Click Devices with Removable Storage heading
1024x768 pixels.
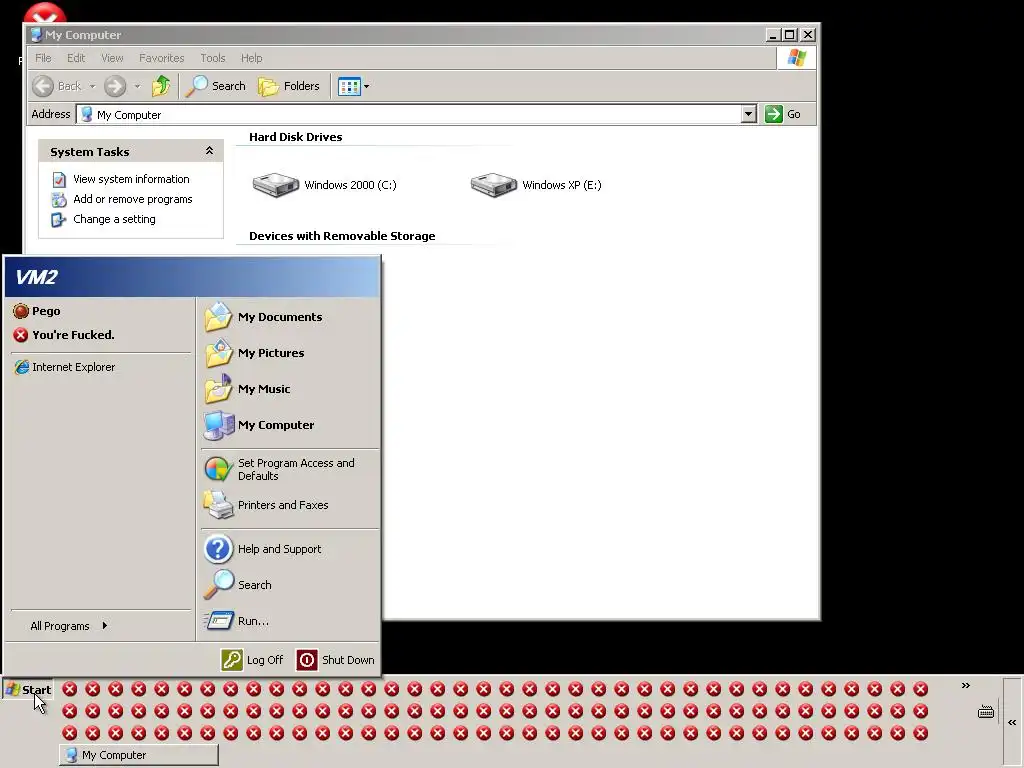click(342, 236)
